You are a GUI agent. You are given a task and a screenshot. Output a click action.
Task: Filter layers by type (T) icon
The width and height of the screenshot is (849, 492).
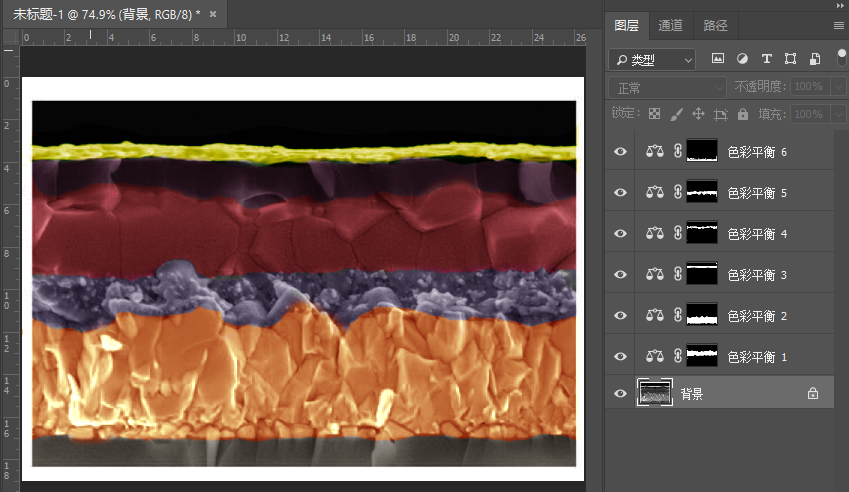[x=767, y=59]
